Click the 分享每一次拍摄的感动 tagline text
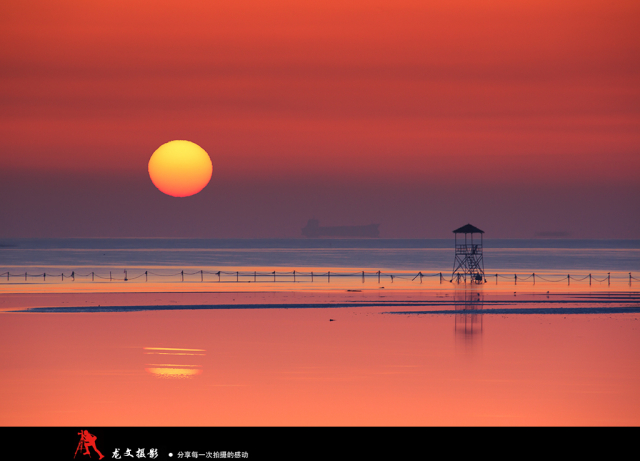The image size is (640, 461). point(212,455)
